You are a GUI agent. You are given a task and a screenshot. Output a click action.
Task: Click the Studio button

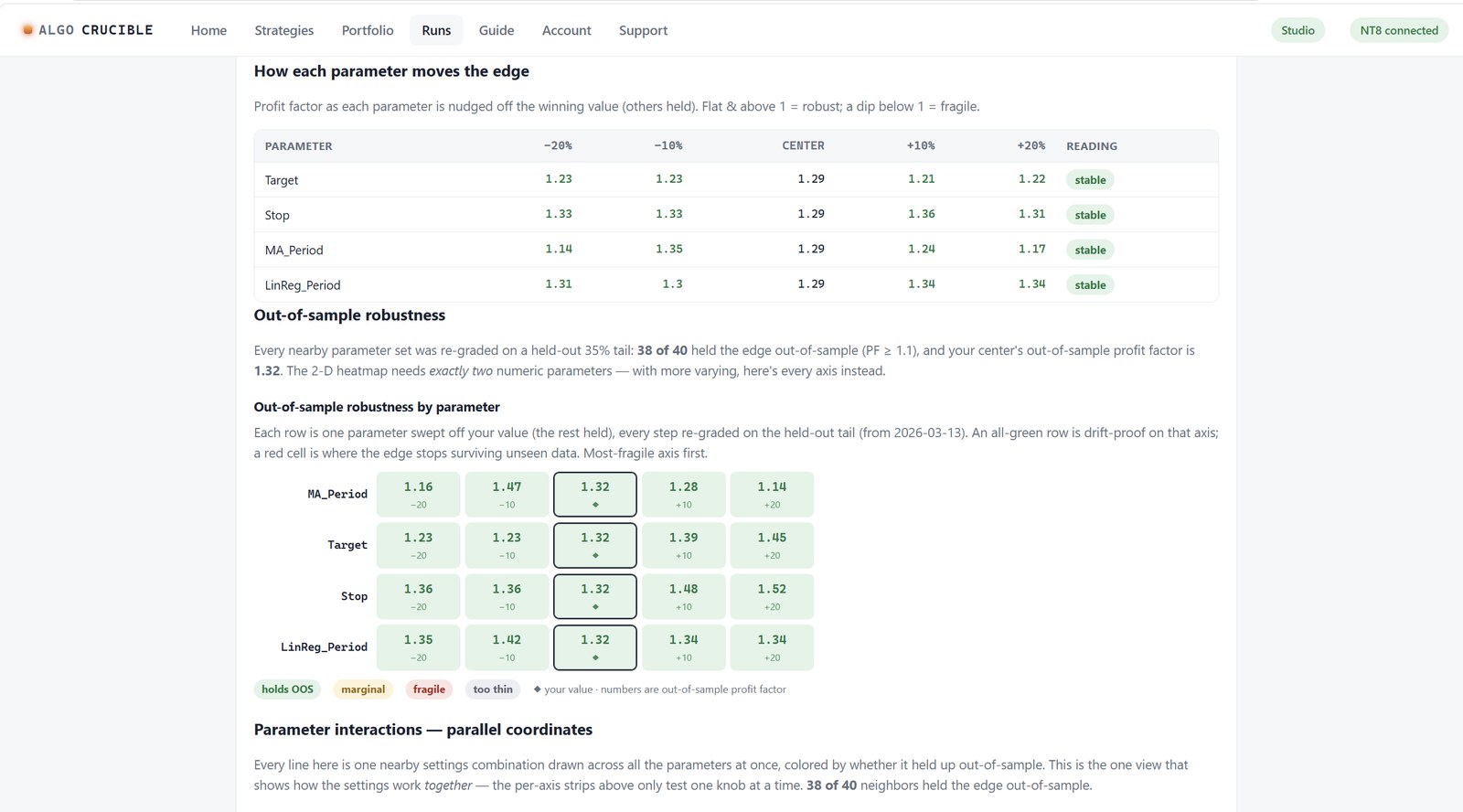(x=1297, y=30)
